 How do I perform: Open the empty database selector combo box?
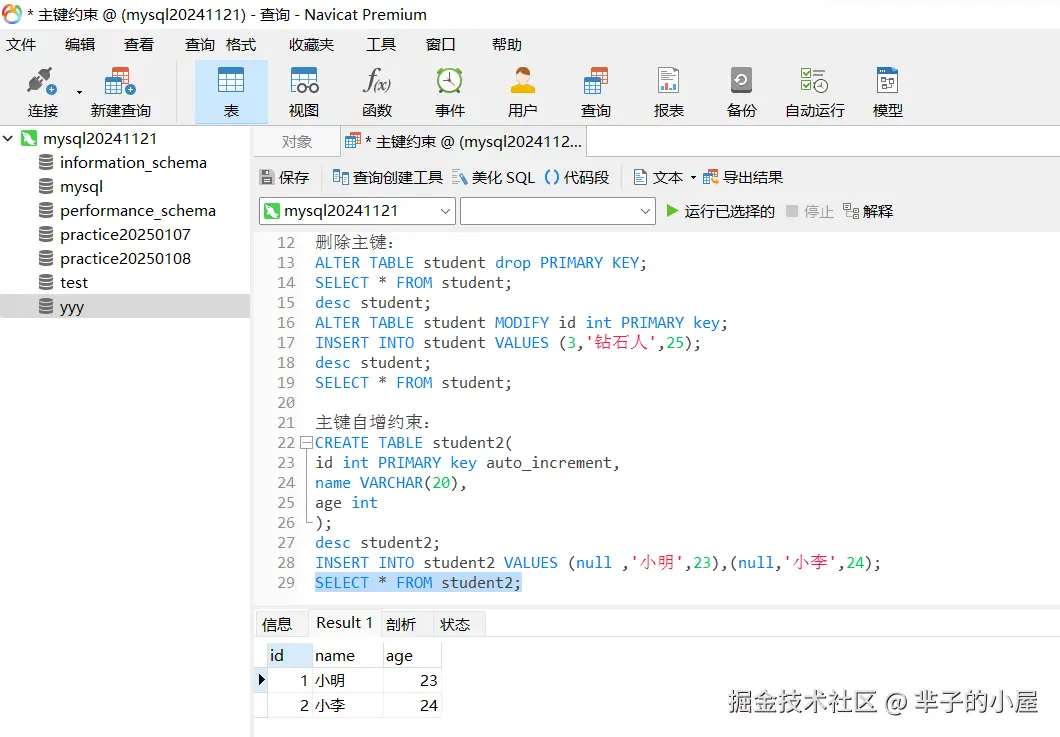click(x=558, y=211)
